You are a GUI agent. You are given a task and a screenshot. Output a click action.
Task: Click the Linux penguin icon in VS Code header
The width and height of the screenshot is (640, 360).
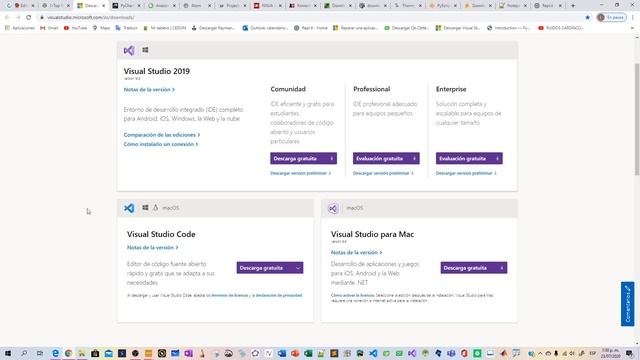point(156,208)
